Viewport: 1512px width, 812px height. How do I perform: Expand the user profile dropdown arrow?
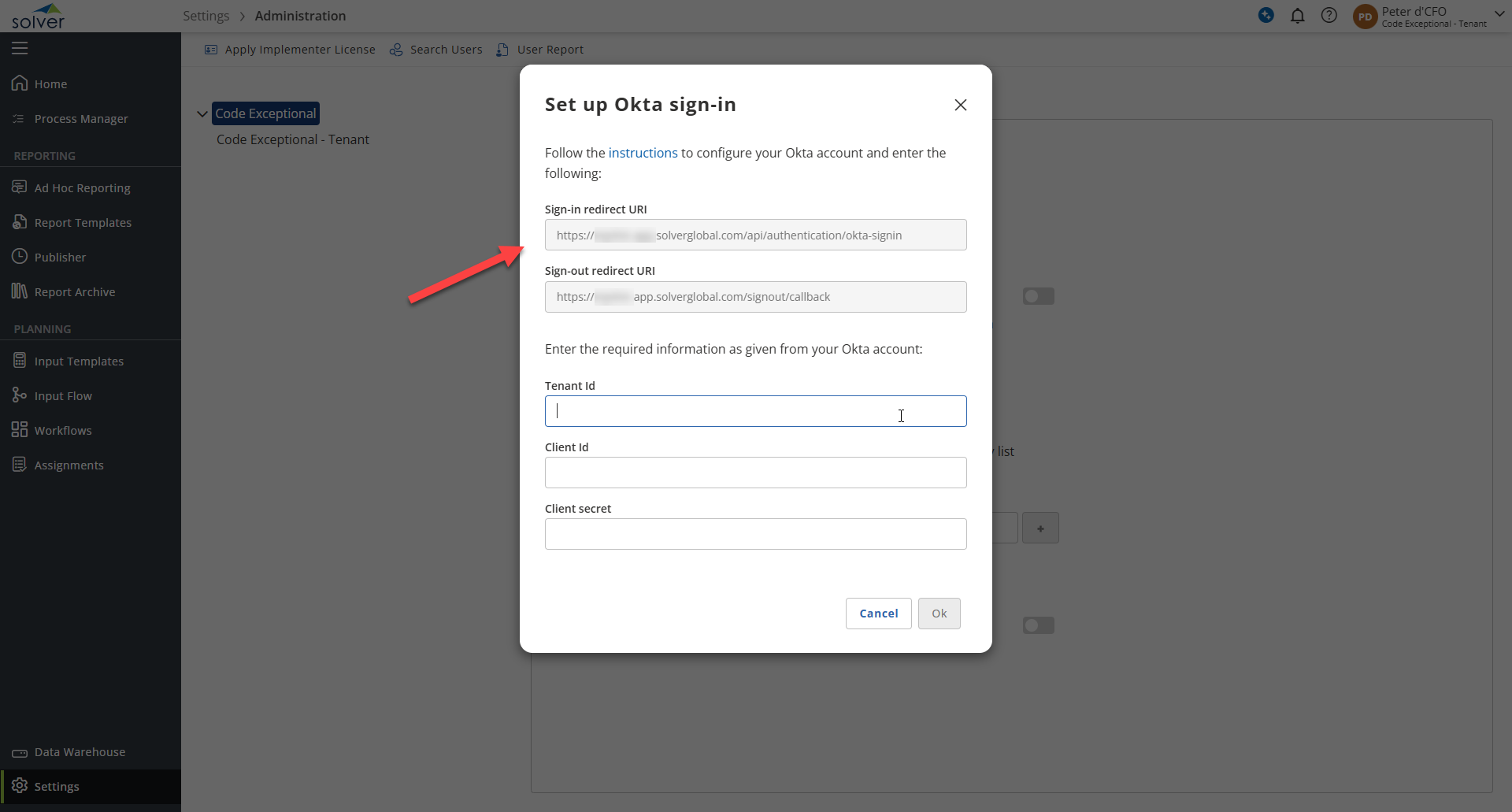point(1499,13)
